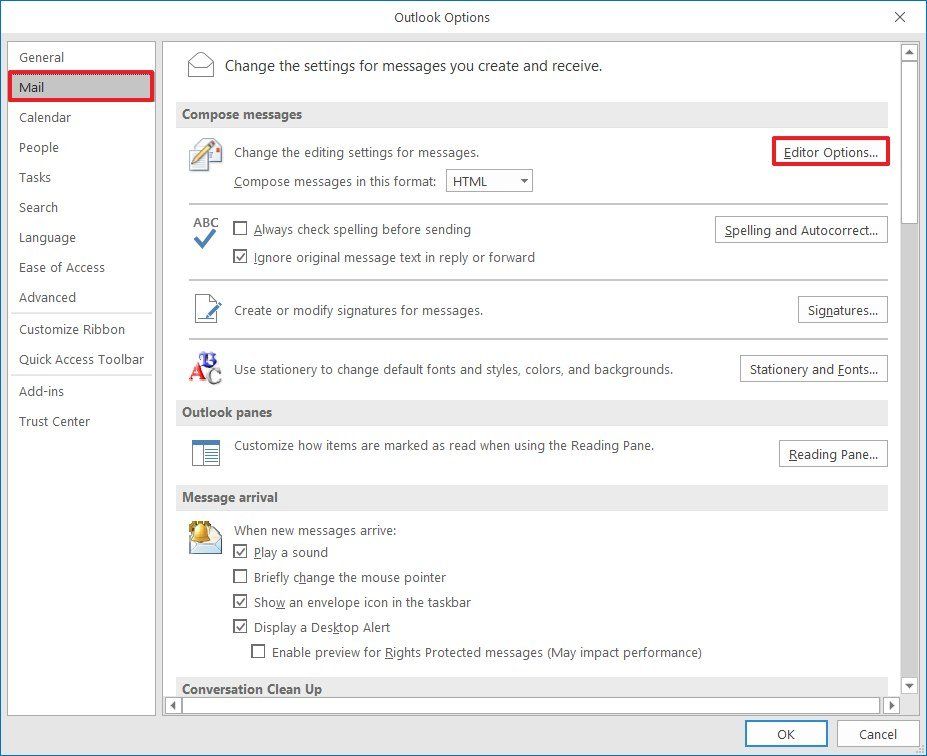Confirm changes with the OK button
The image size is (927, 756).
pos(786,733)
